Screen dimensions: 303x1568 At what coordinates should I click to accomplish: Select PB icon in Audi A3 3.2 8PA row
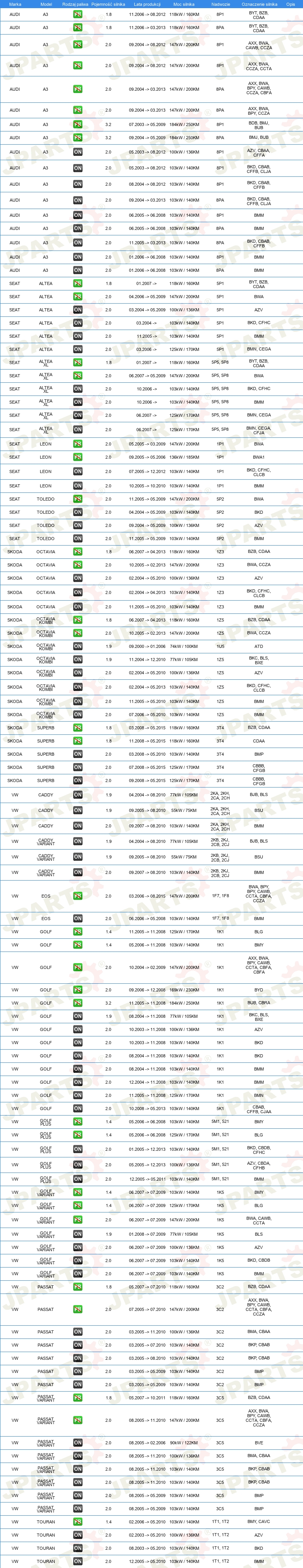(x=78, y=138)
